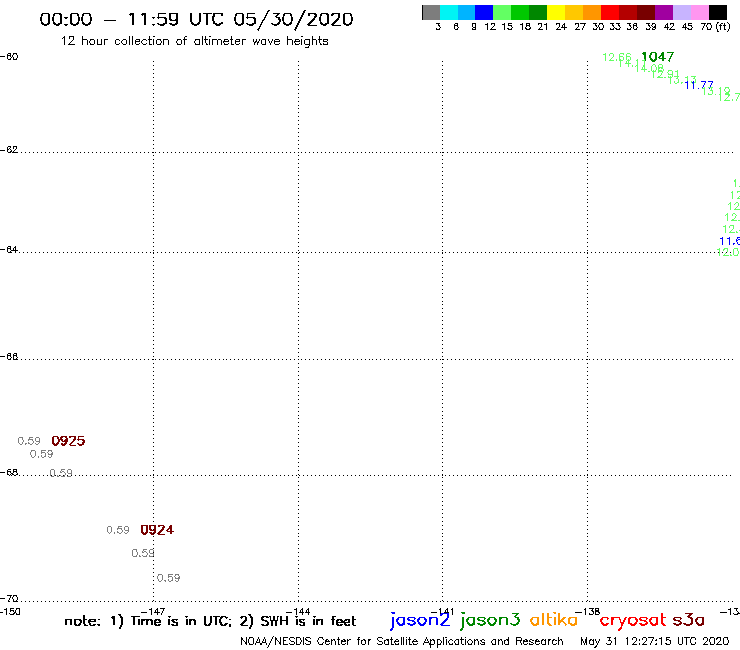Select the bright red legend swatch
This screenshot has width=740, height=650.
[x=610, y=12]
